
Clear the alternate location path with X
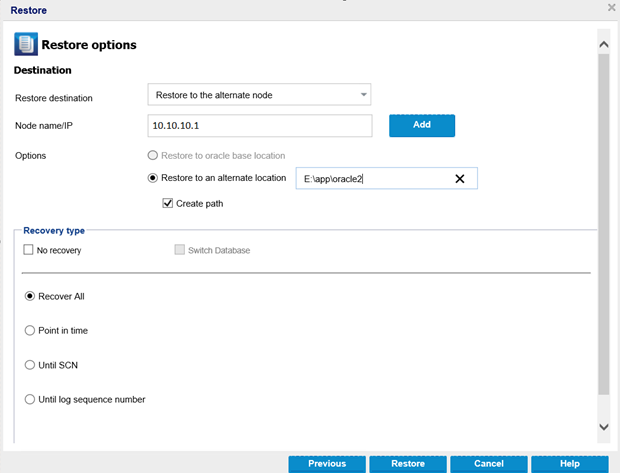tap(460, 179)
